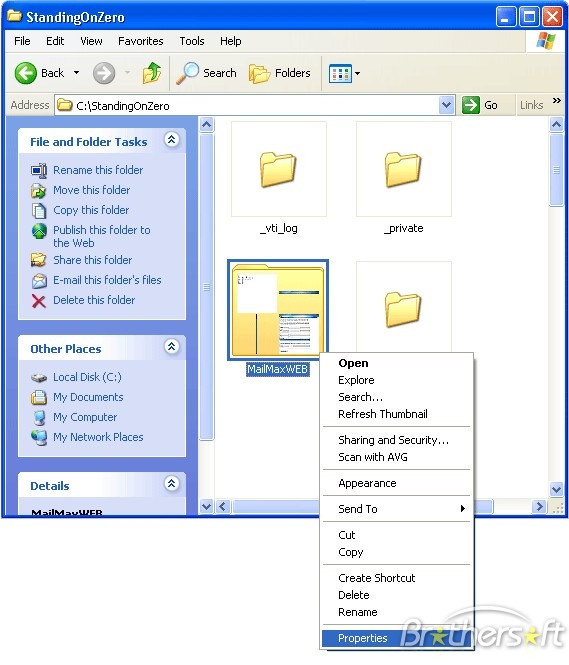Click the StandingOnZero title bar folder icon

[x=14, y=16]
